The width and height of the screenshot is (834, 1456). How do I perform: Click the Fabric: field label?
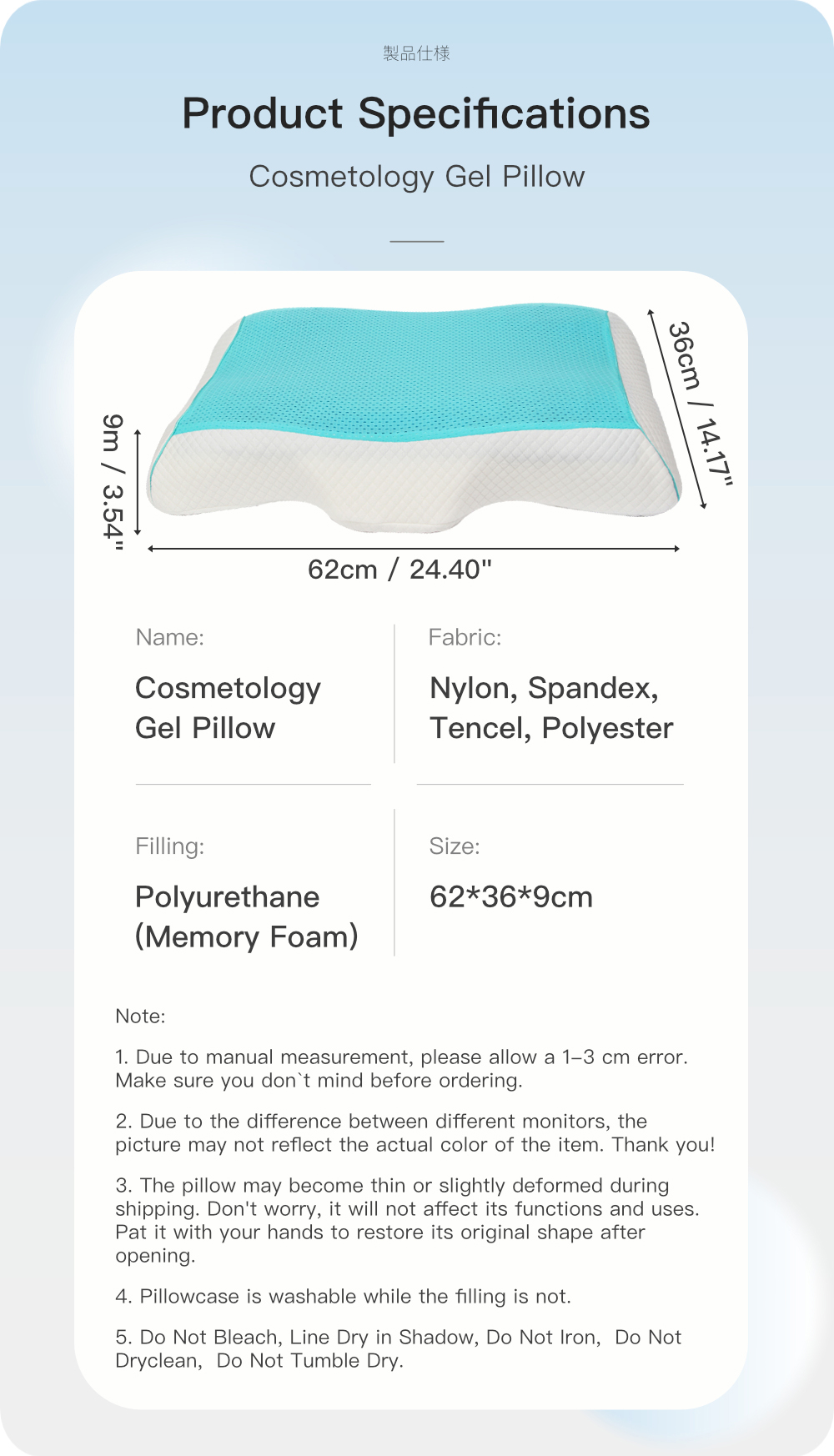pyautogui.click(x=465, y=638)
